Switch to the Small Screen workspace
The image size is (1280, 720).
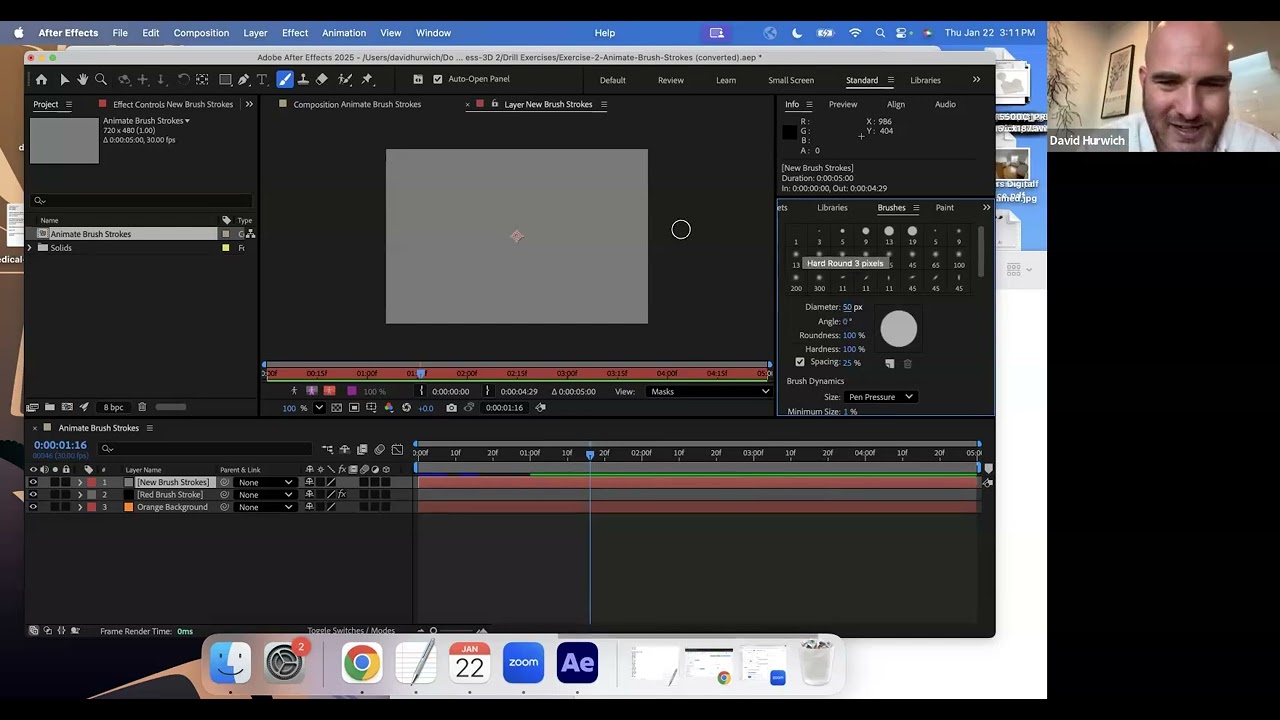point(791,80)
